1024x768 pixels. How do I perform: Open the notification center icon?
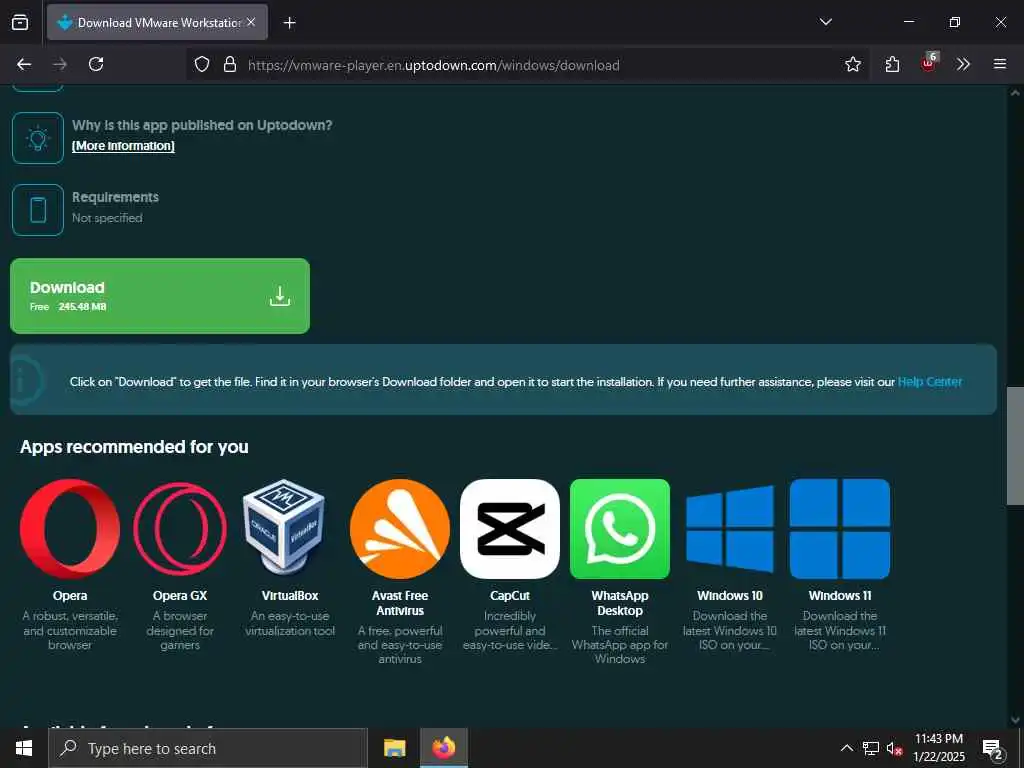[x=993, y=749]
